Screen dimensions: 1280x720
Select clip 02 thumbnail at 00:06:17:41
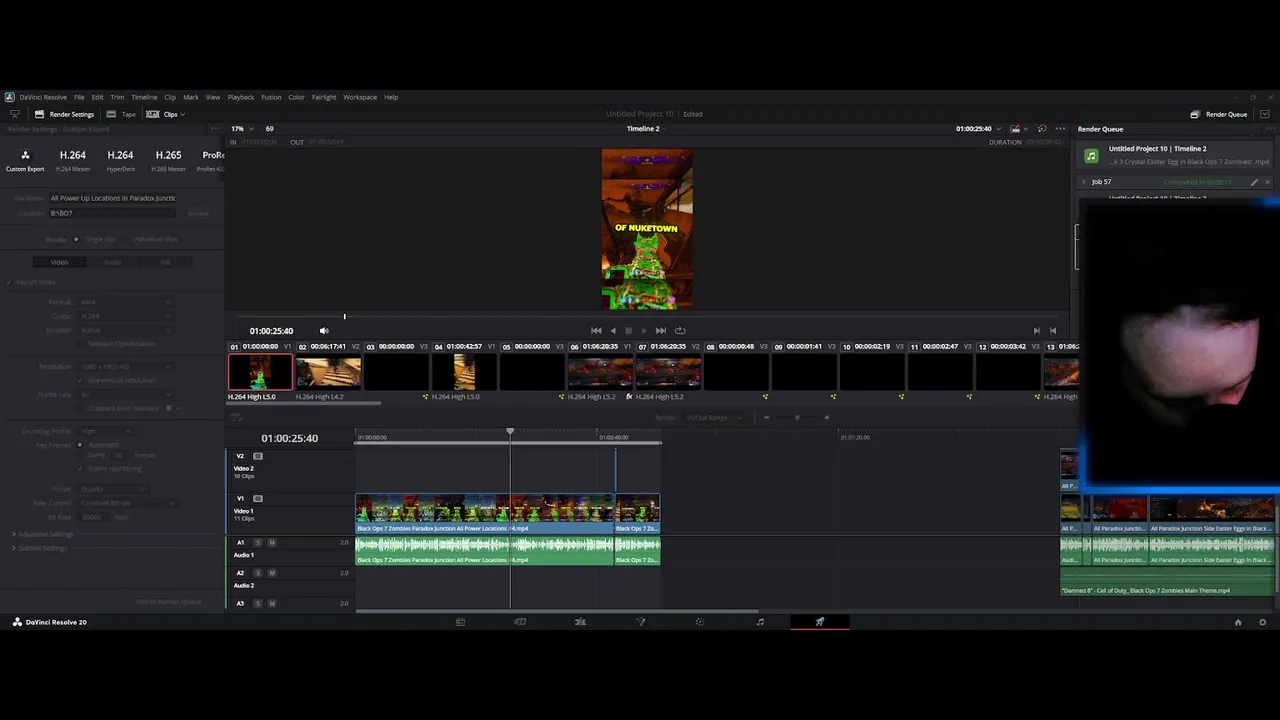click(x=329, y=372)
